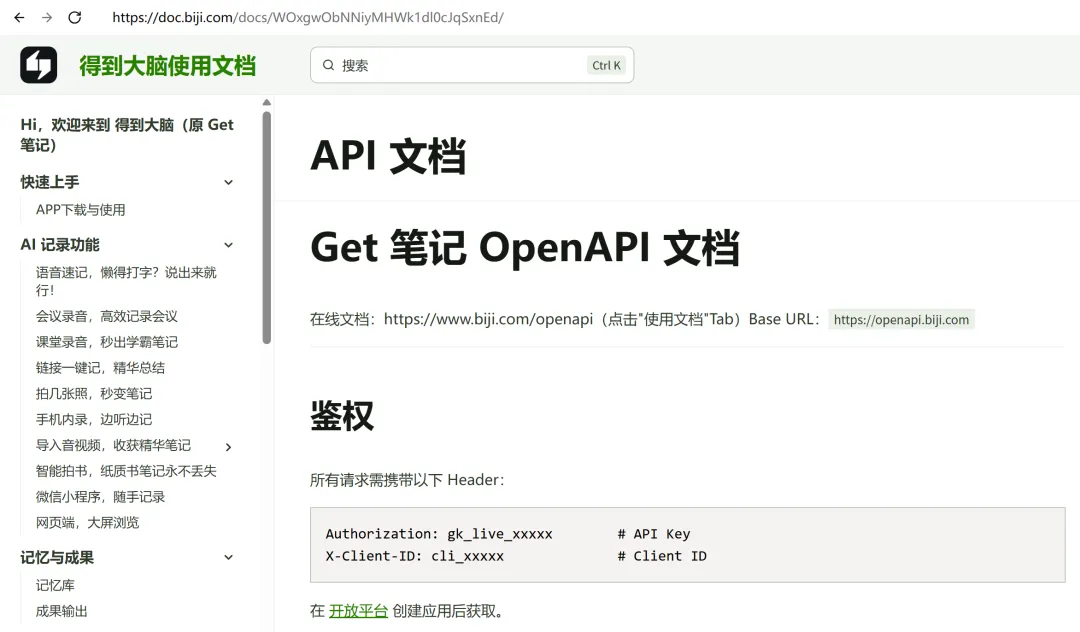Open 语音速记，懒得打字？说出来就行！ page

(x=126, y=281)
